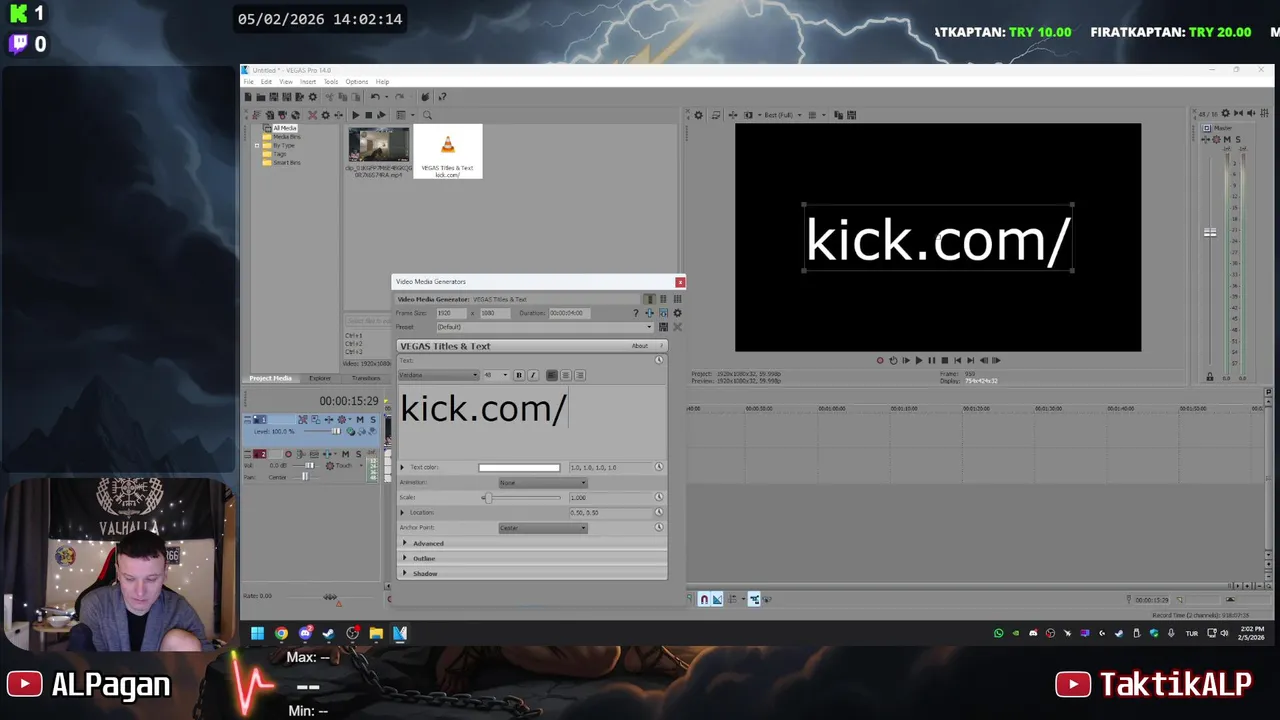Mute the Master bus

click(x=1227, y=139)
